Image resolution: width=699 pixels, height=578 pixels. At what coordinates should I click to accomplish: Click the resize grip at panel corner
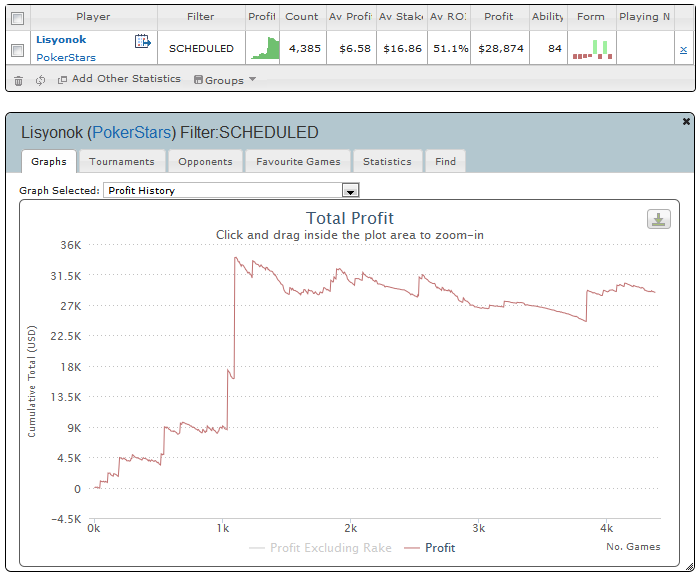(690, 567)
